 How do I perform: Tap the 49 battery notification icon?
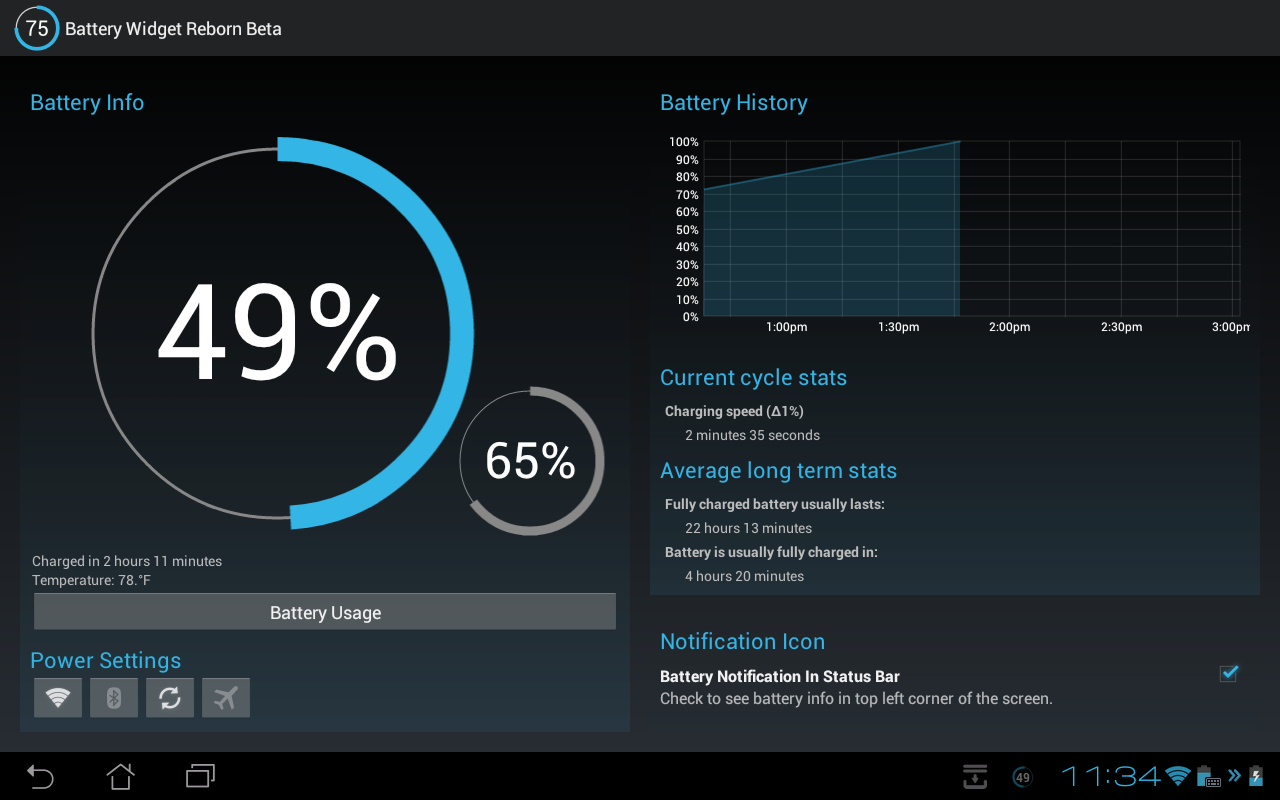pyautogui.click(x=1022, y=777)
